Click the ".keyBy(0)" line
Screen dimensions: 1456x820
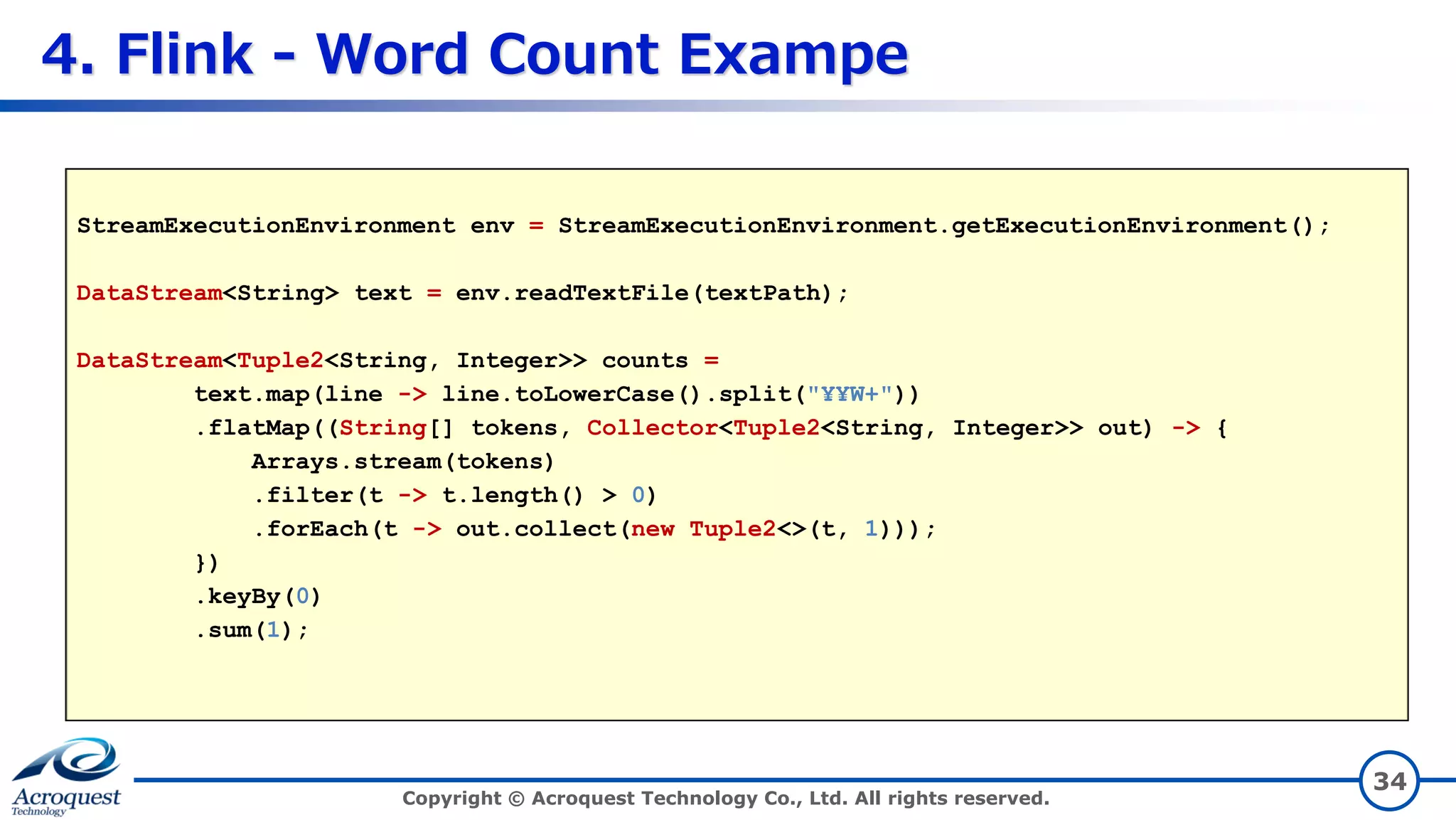point(258,596)
